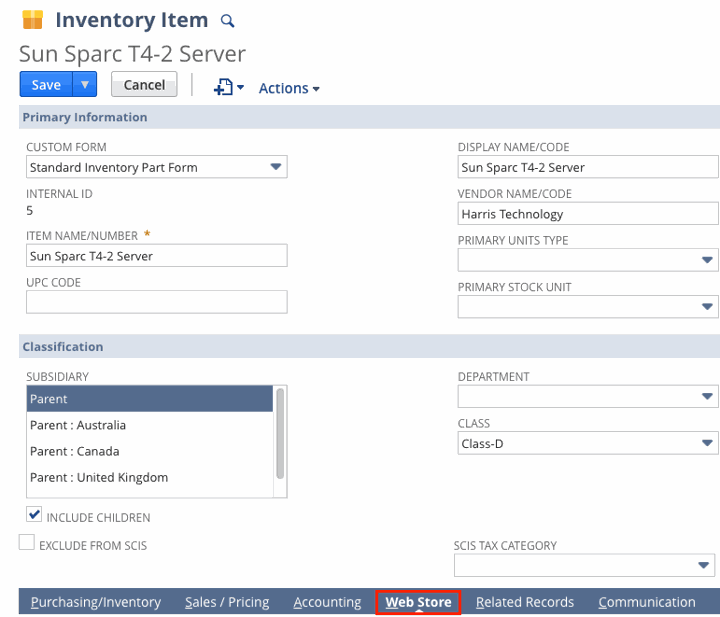Click the Primary Information section header
Screen dimensions: 720x617
click(369, 117)
